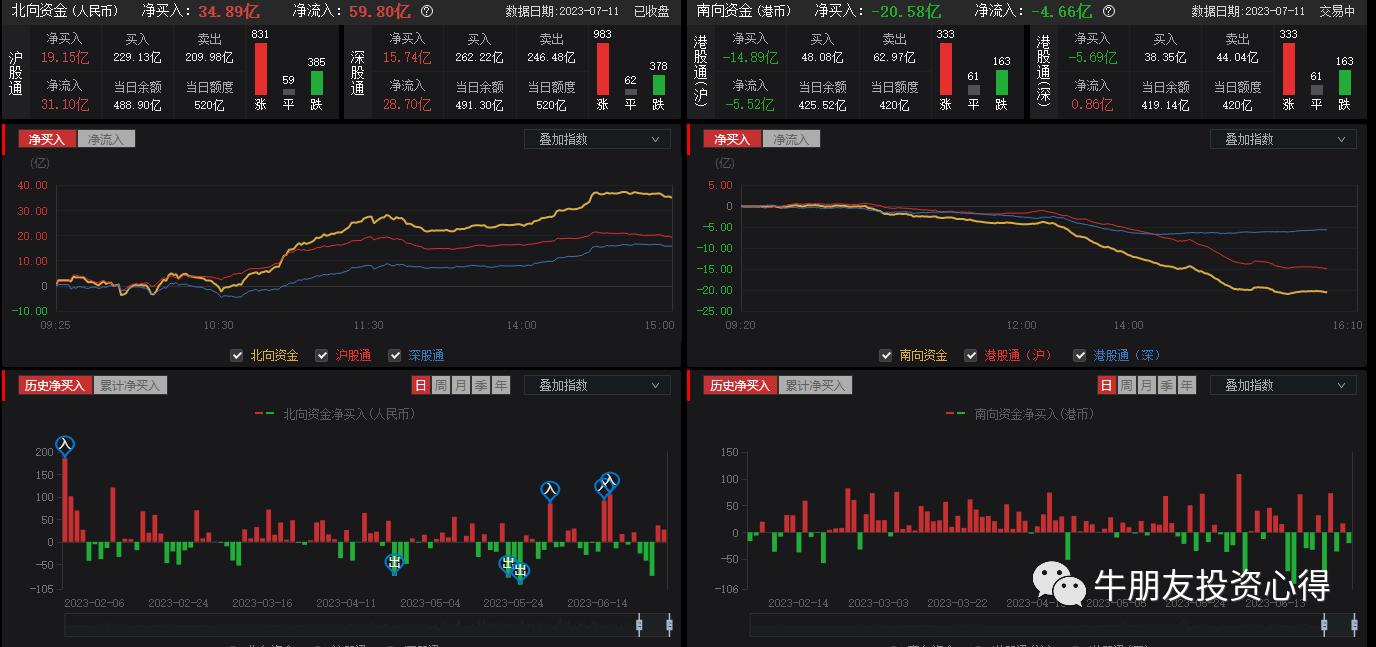Switch to the 累计净买入 tab on the left history panel

click(x=128, y=385)
